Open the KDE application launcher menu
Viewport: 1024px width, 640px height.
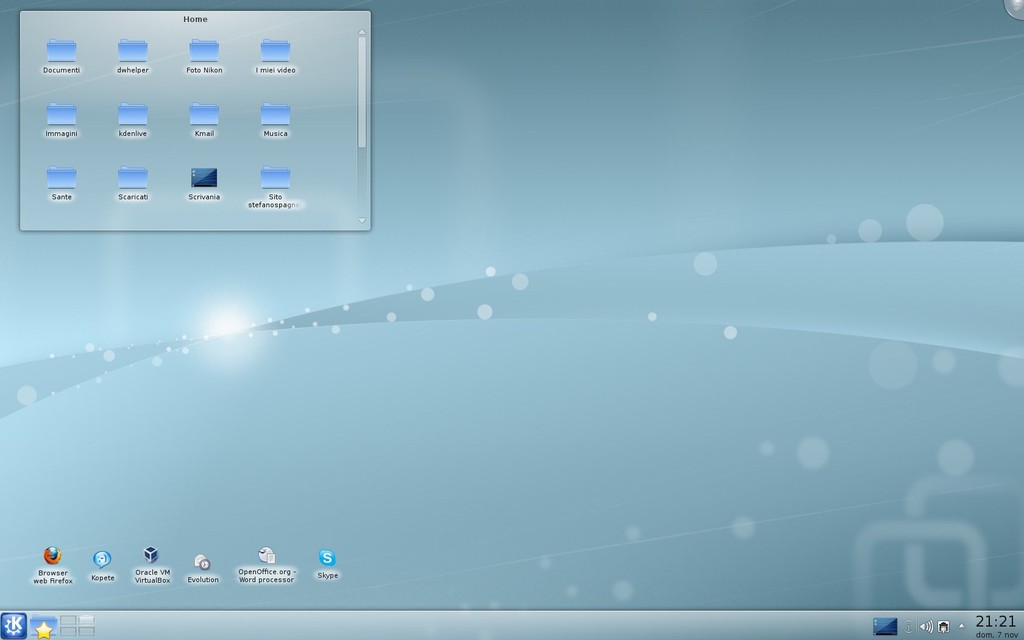point(14,626)
